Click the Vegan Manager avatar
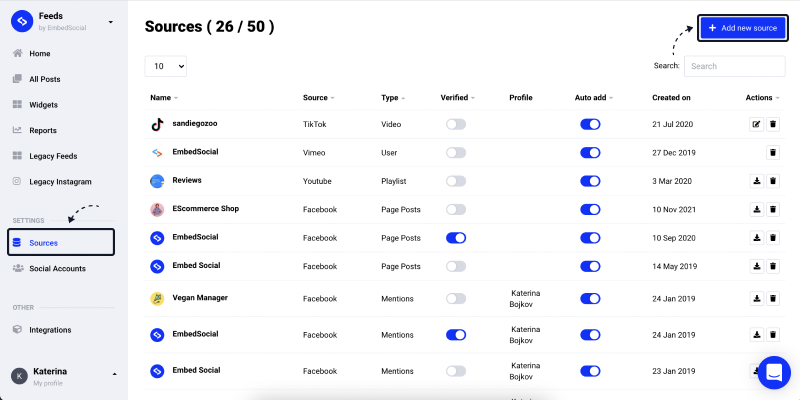The width and height of the screenshot is (800, 400). (157, 298)
